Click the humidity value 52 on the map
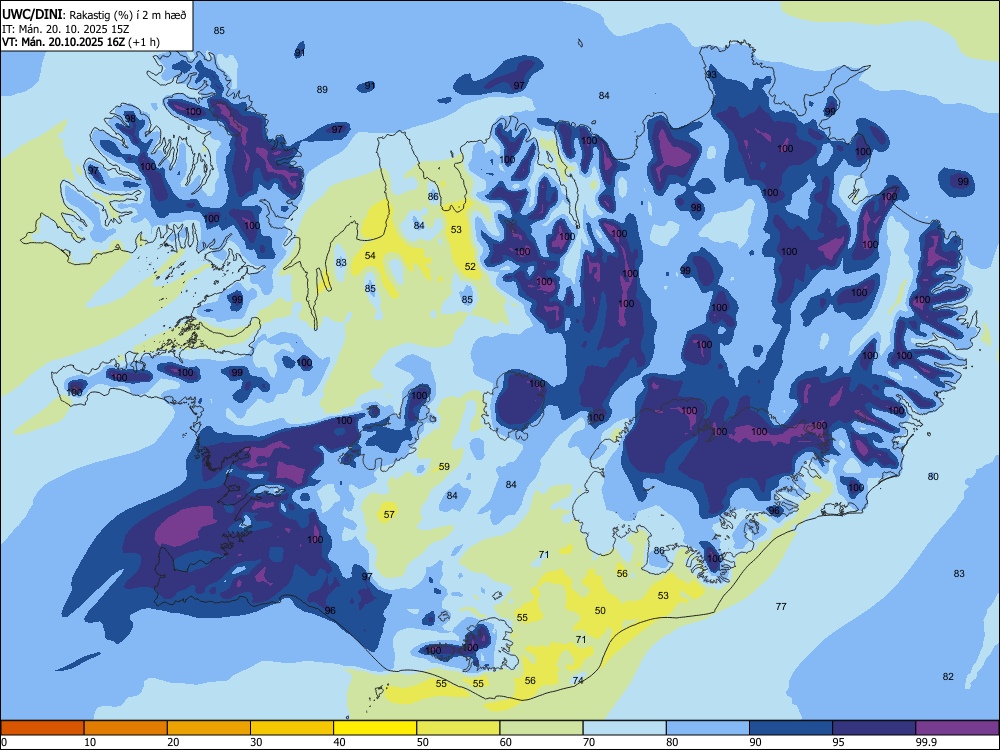The image size is (1000, 750). click(x=470, y=267)
